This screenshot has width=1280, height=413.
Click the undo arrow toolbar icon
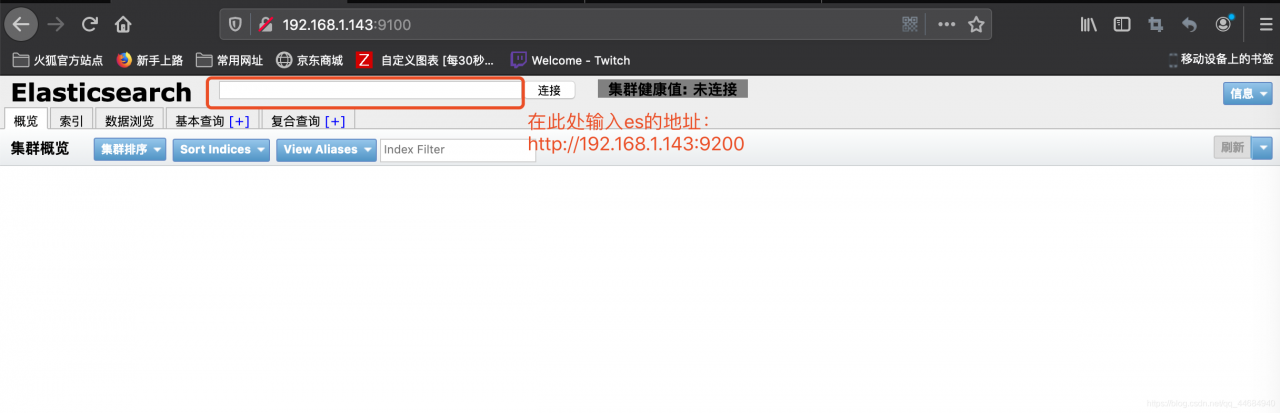click(1189, 24)
